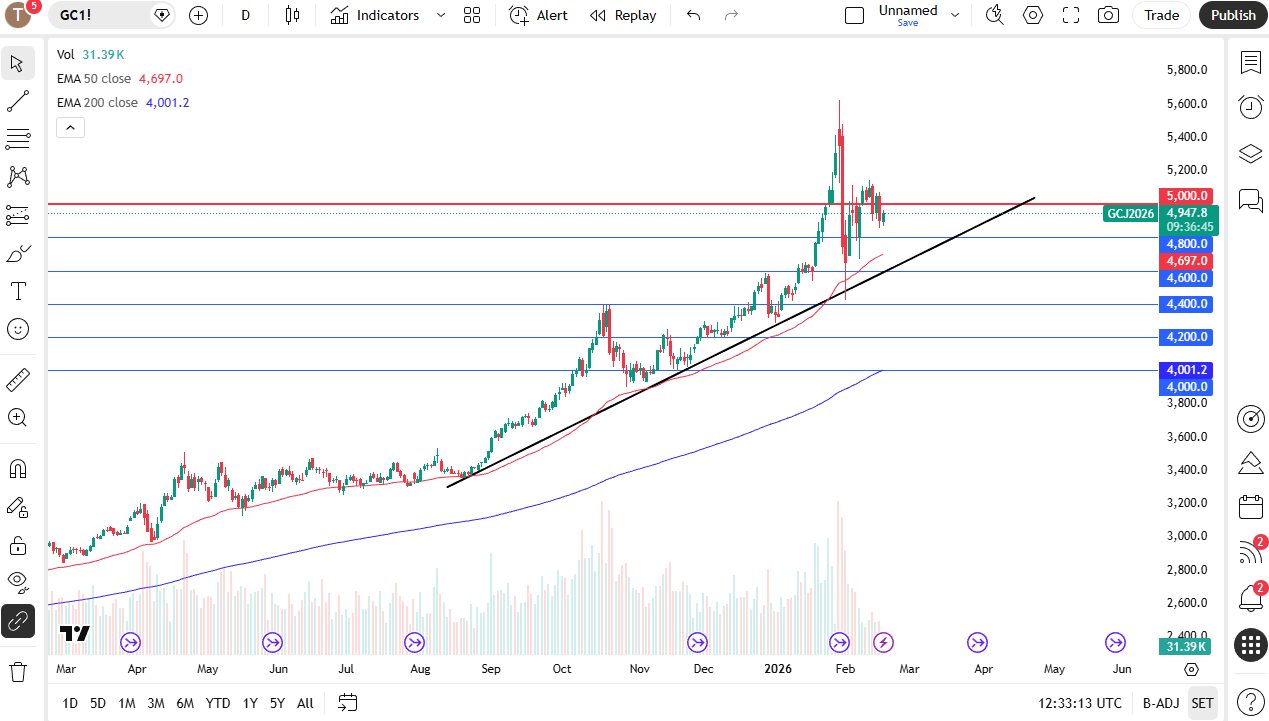Open the candlestick chart style menu
Viewport: 1269px width, 721px height.
(292, 15)
